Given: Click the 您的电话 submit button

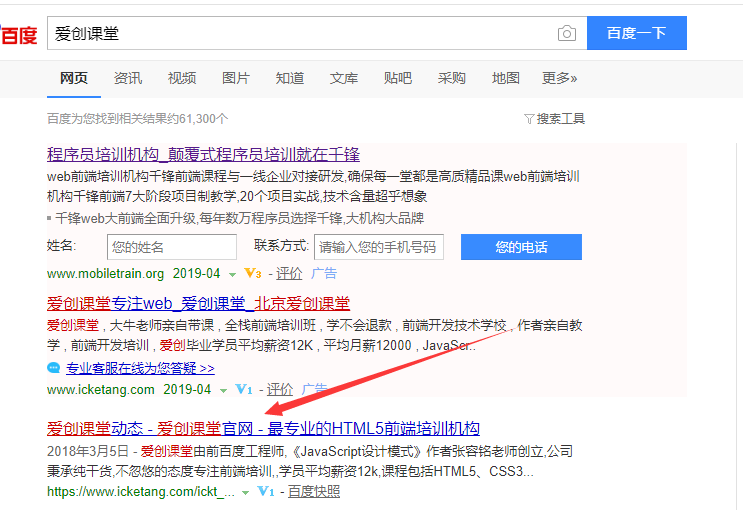Looking at the screenshot, I should 521,247.
